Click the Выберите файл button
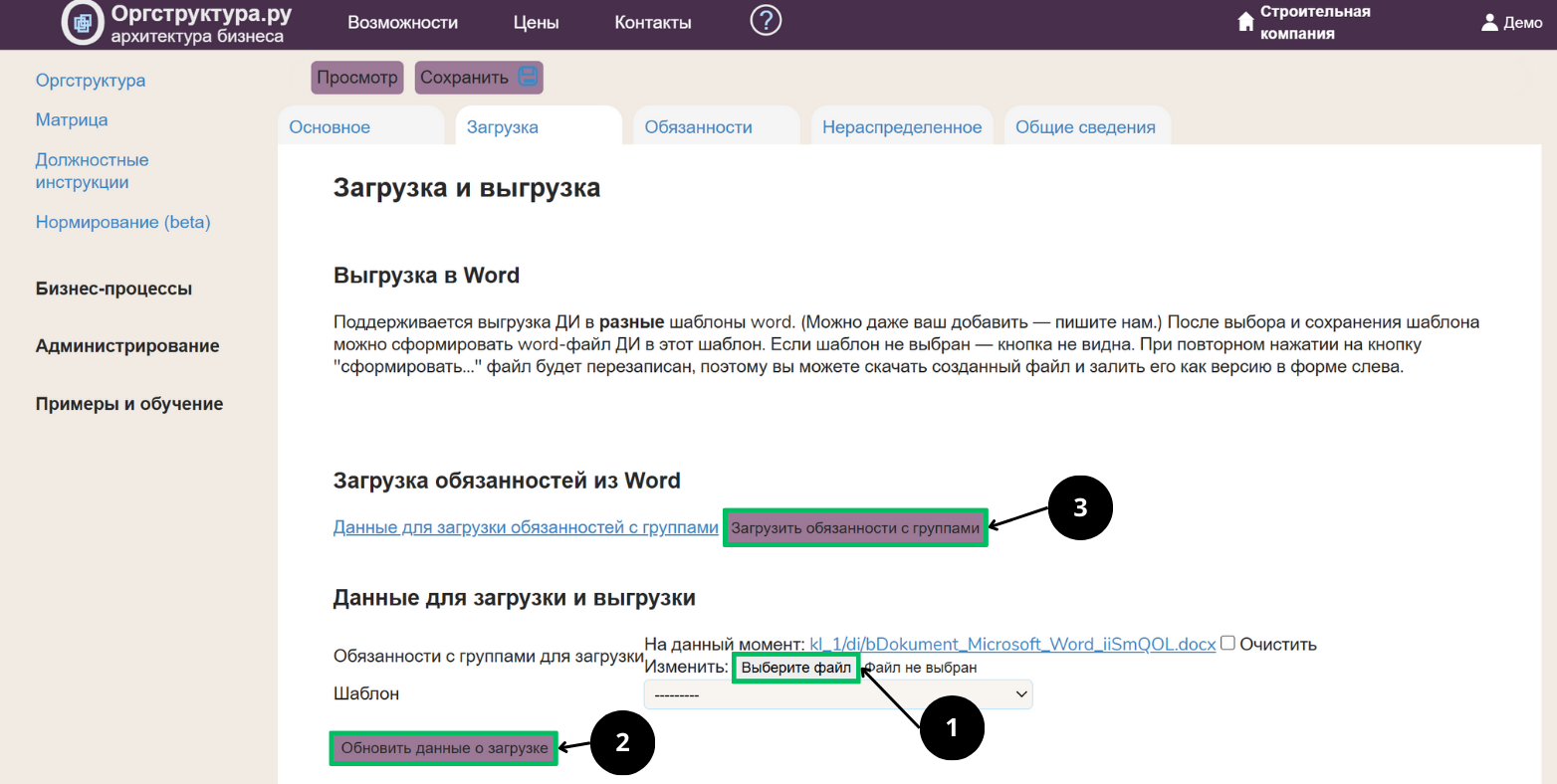The height and width of the screenshot is (784, 1557). [796, 668]
